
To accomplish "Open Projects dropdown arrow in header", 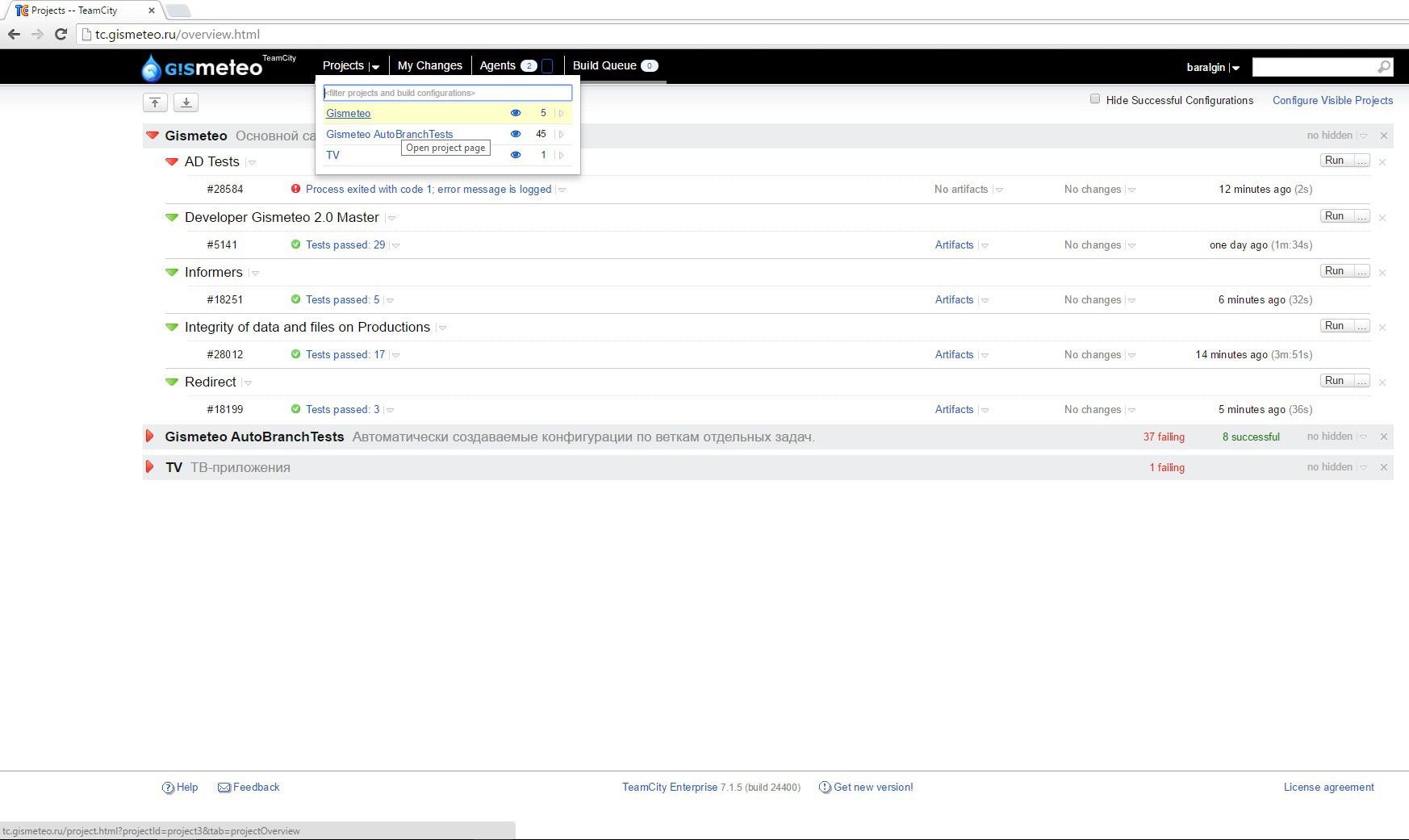I will coord(376,67).
